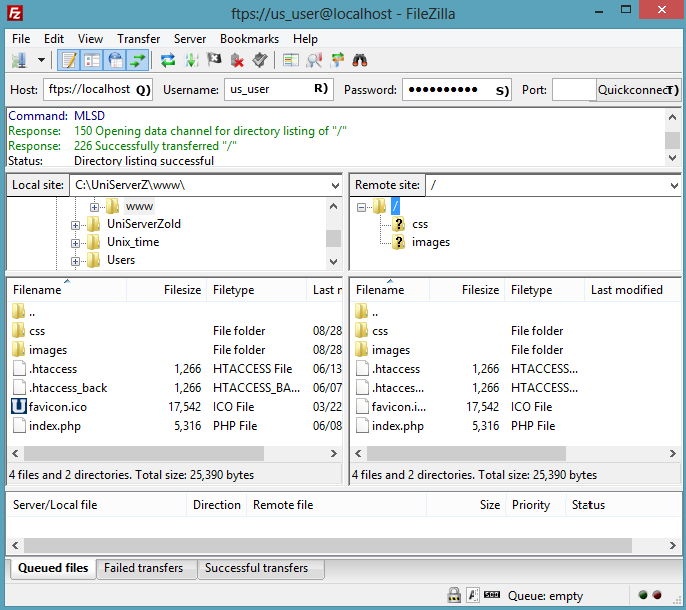Collapse the remote root folder

click(361, 207)
